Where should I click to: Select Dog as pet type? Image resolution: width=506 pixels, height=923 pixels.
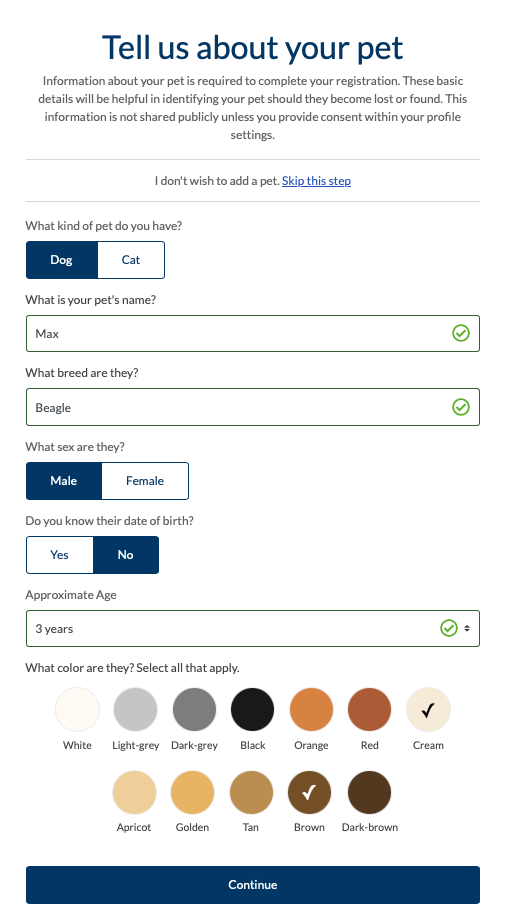point(61,260)
